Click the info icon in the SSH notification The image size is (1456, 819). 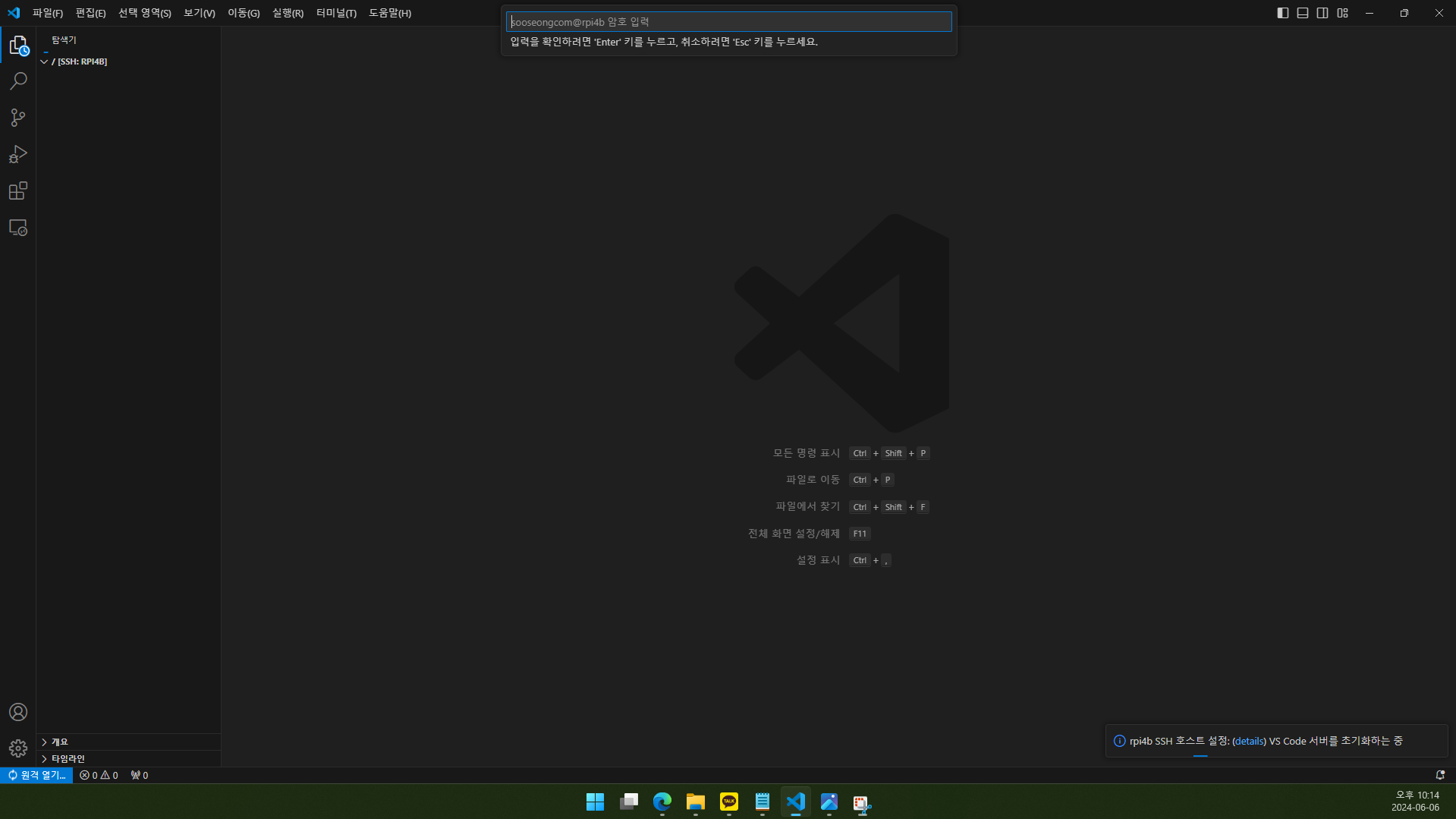1119,741
